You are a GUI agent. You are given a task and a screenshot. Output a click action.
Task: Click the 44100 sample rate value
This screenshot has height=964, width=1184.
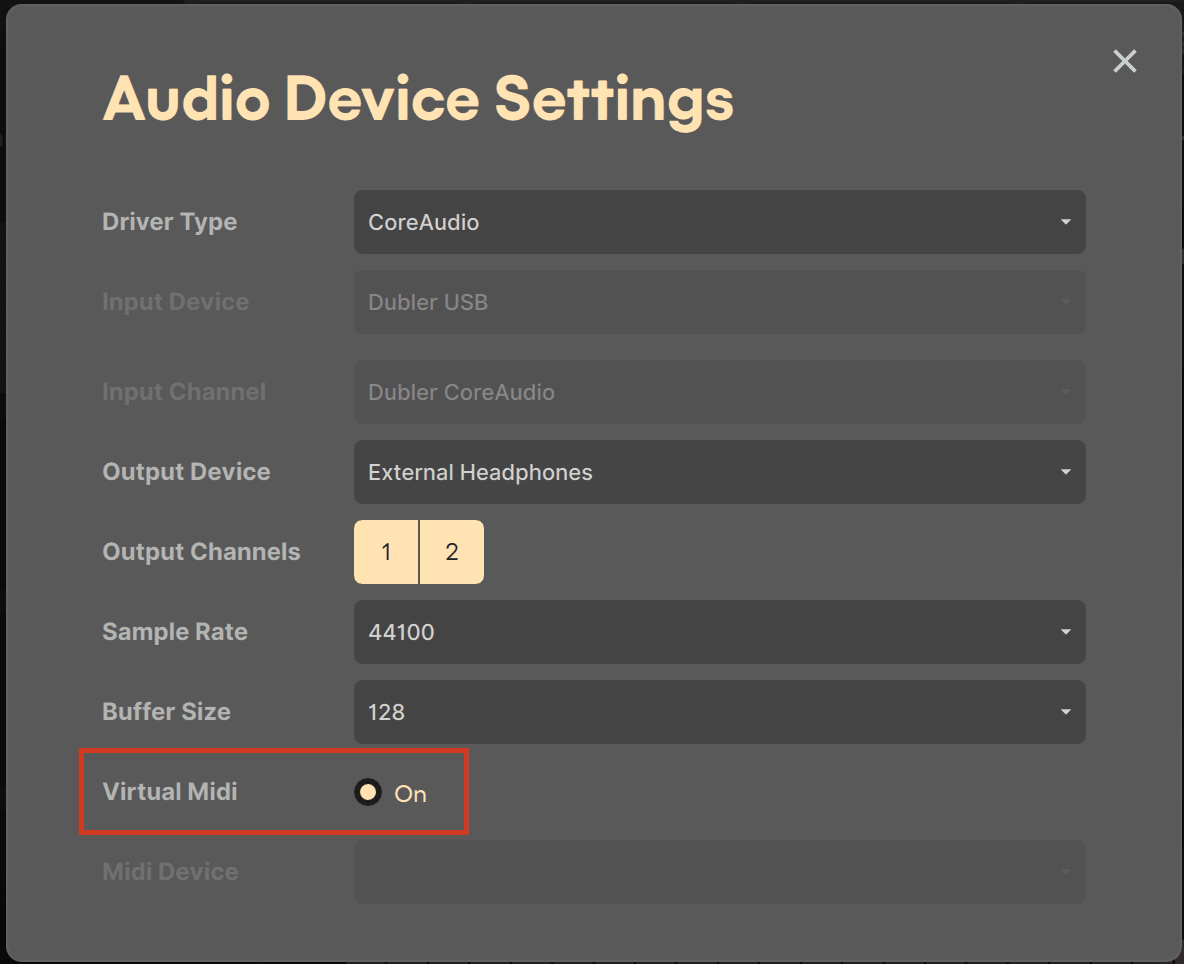point(401,632)
